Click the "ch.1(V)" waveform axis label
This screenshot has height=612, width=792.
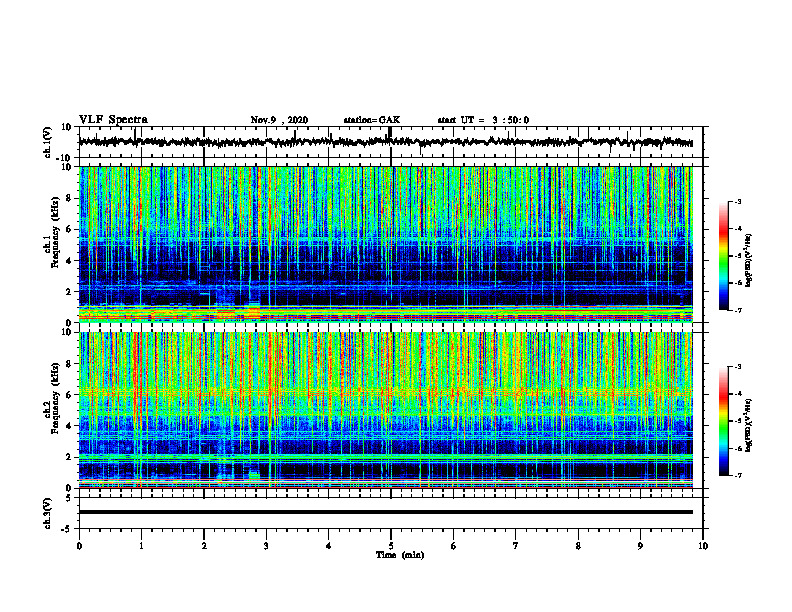47,142
